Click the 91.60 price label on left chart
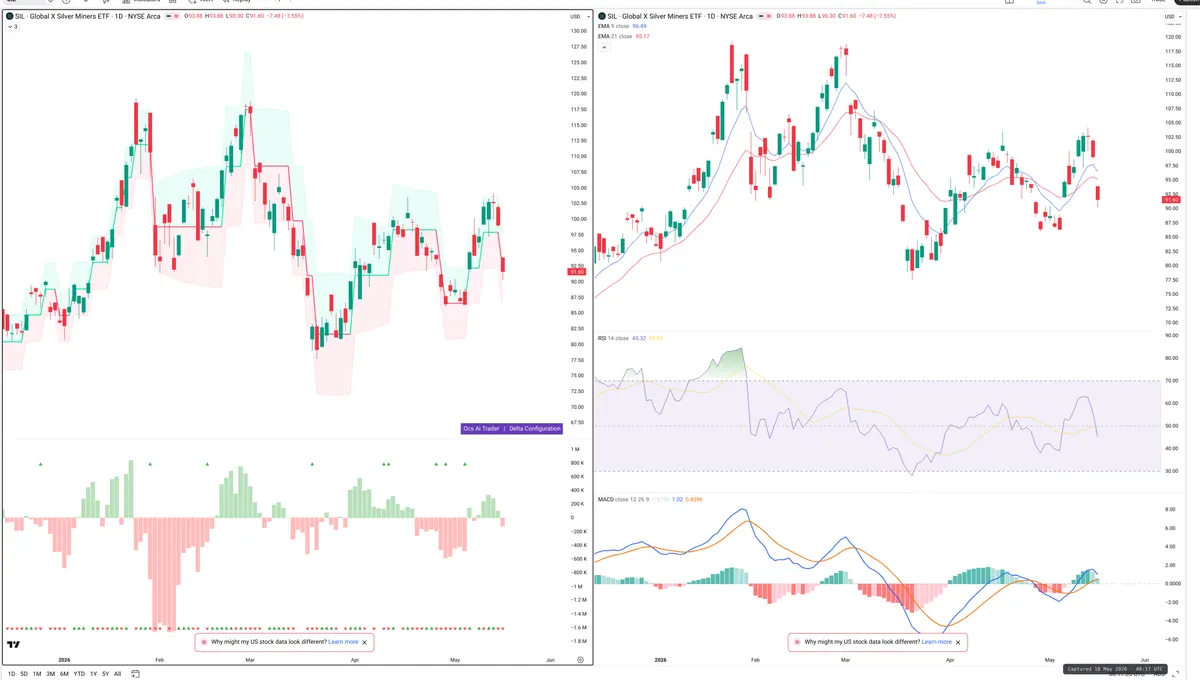This screenshot has width=1200, height=680. (x=576, y=272)
